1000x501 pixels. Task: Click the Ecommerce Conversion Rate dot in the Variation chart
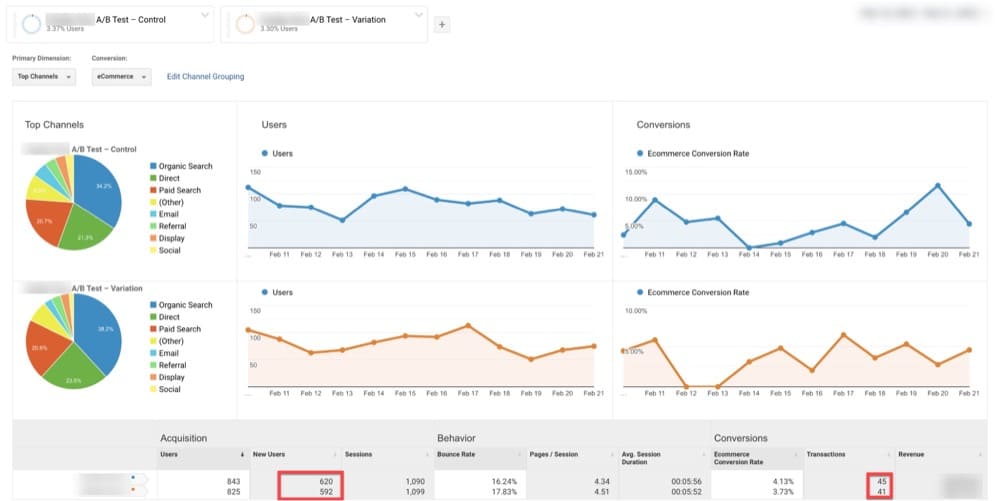[641, 293]
